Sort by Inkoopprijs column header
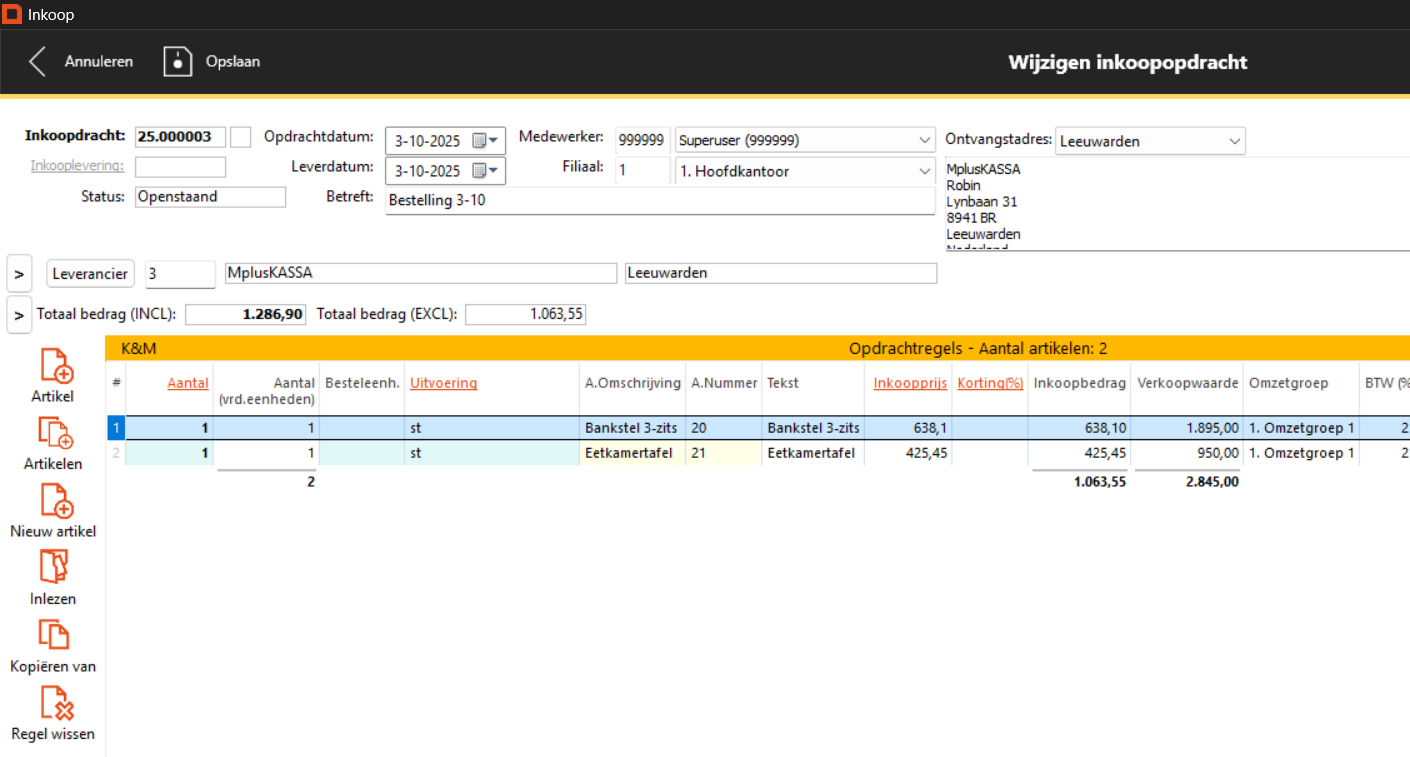 click(909, 383)
